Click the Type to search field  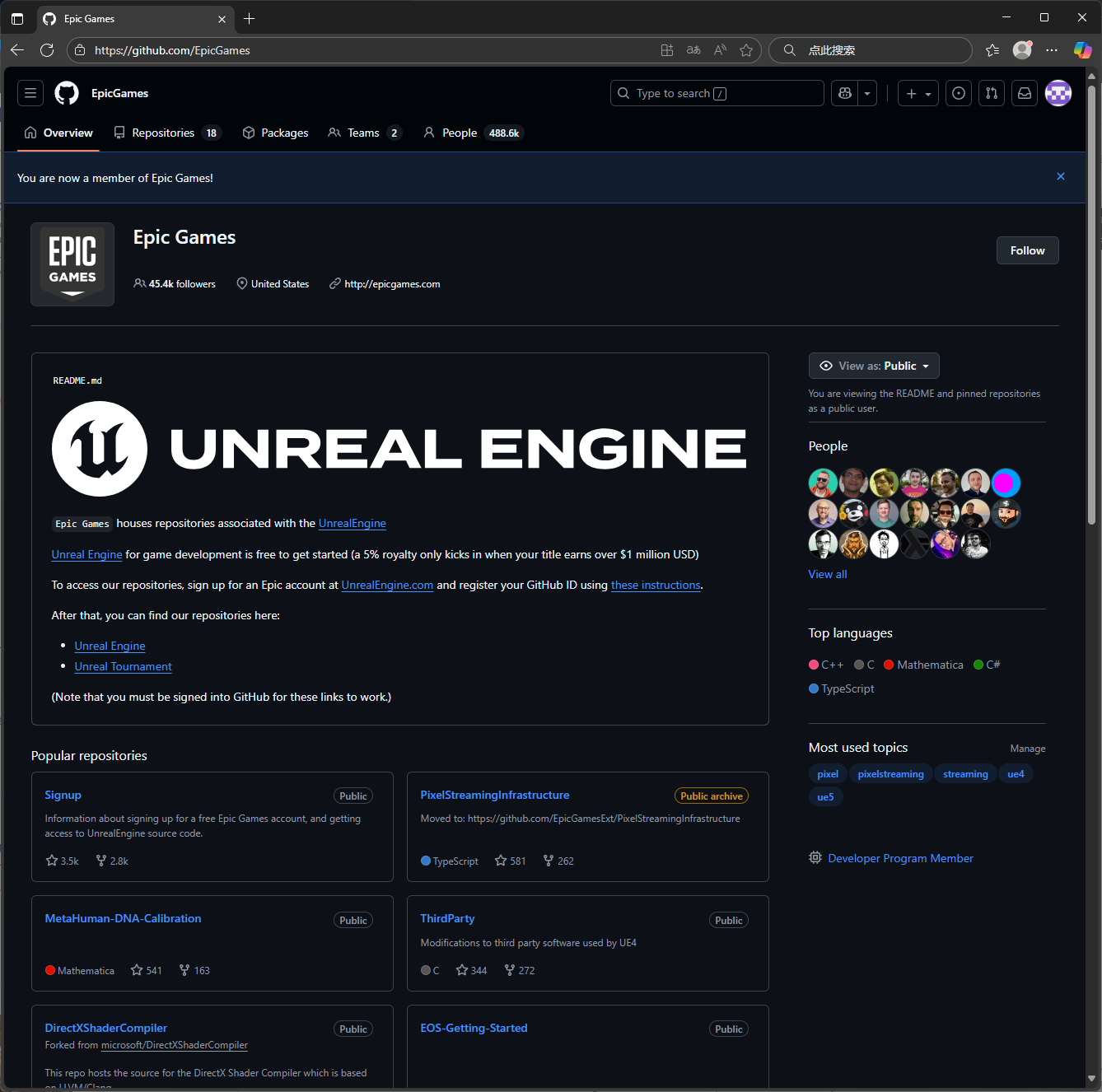click(x=717, y=93)
